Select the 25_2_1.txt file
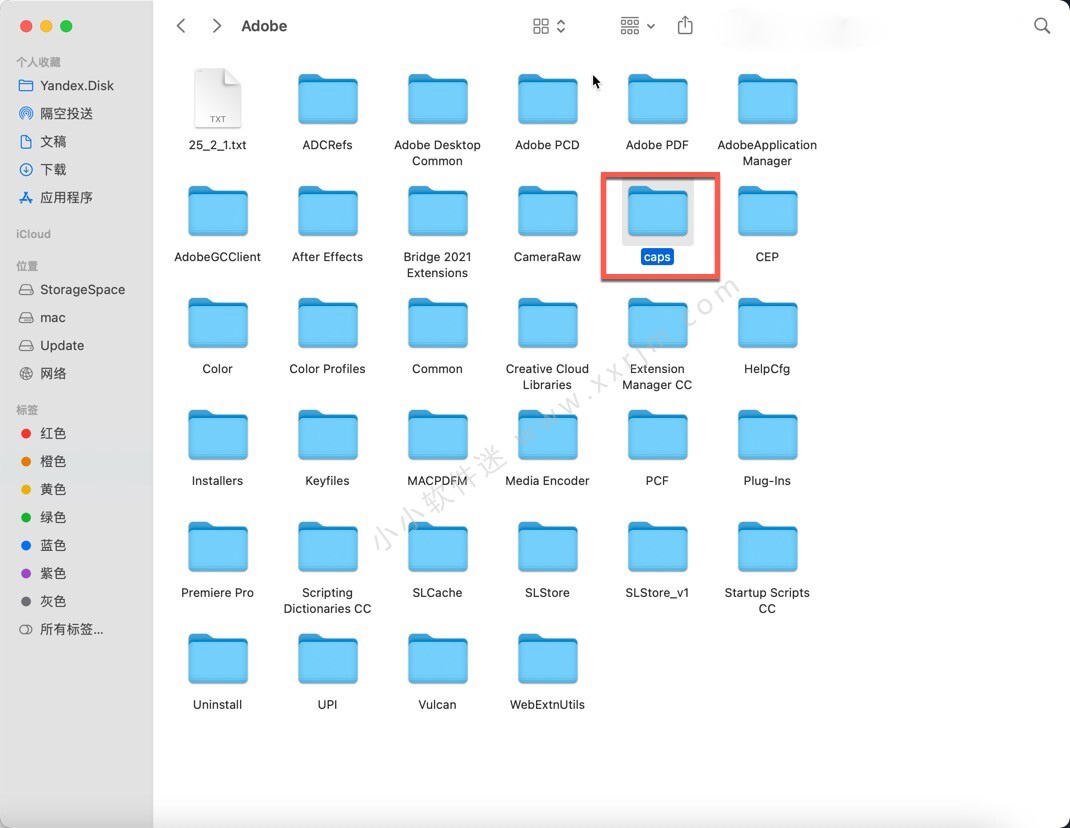The image size is (1070, 828). [218, 99]
